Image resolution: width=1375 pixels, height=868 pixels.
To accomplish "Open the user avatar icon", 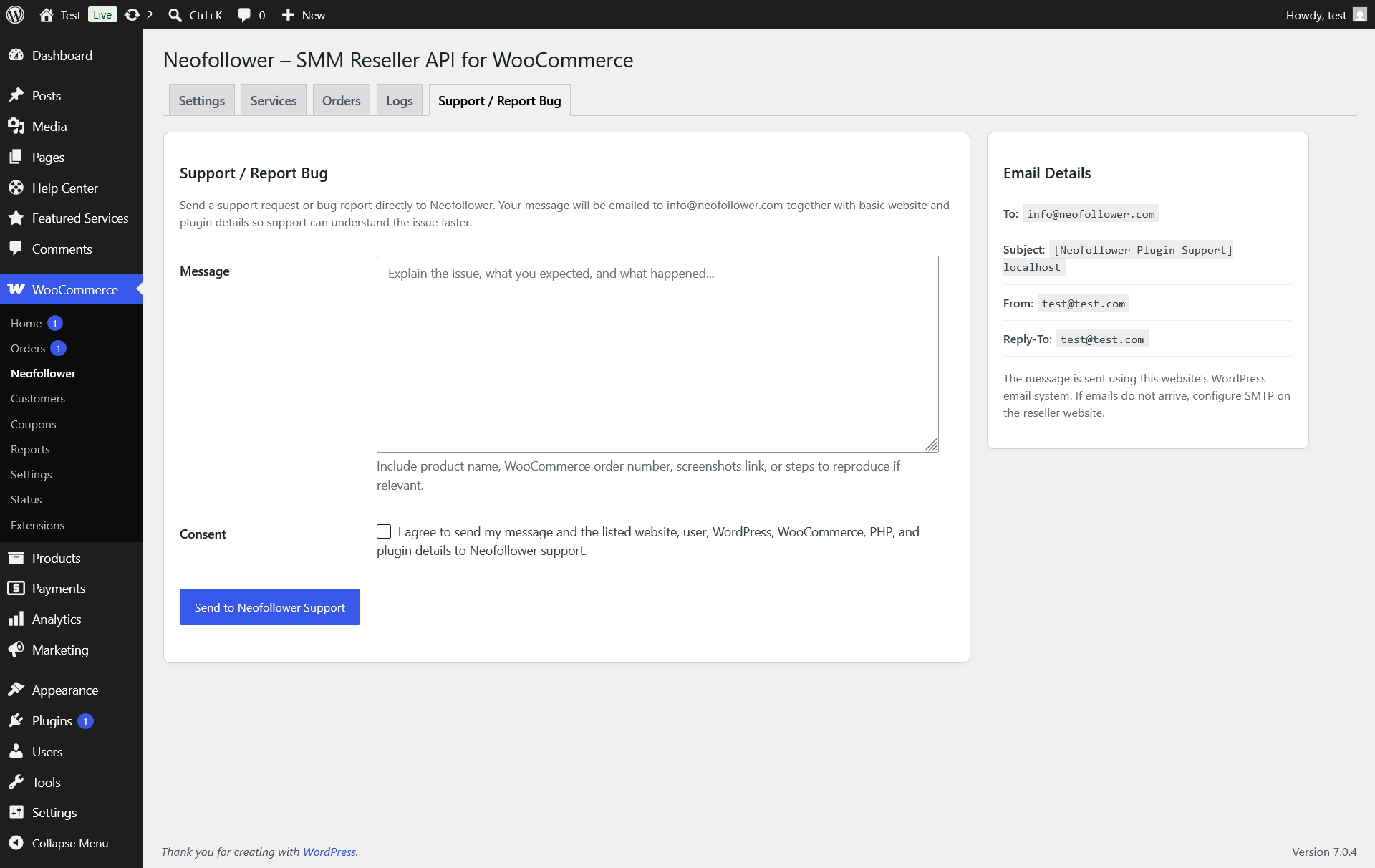I will [x=1360, y=15].
